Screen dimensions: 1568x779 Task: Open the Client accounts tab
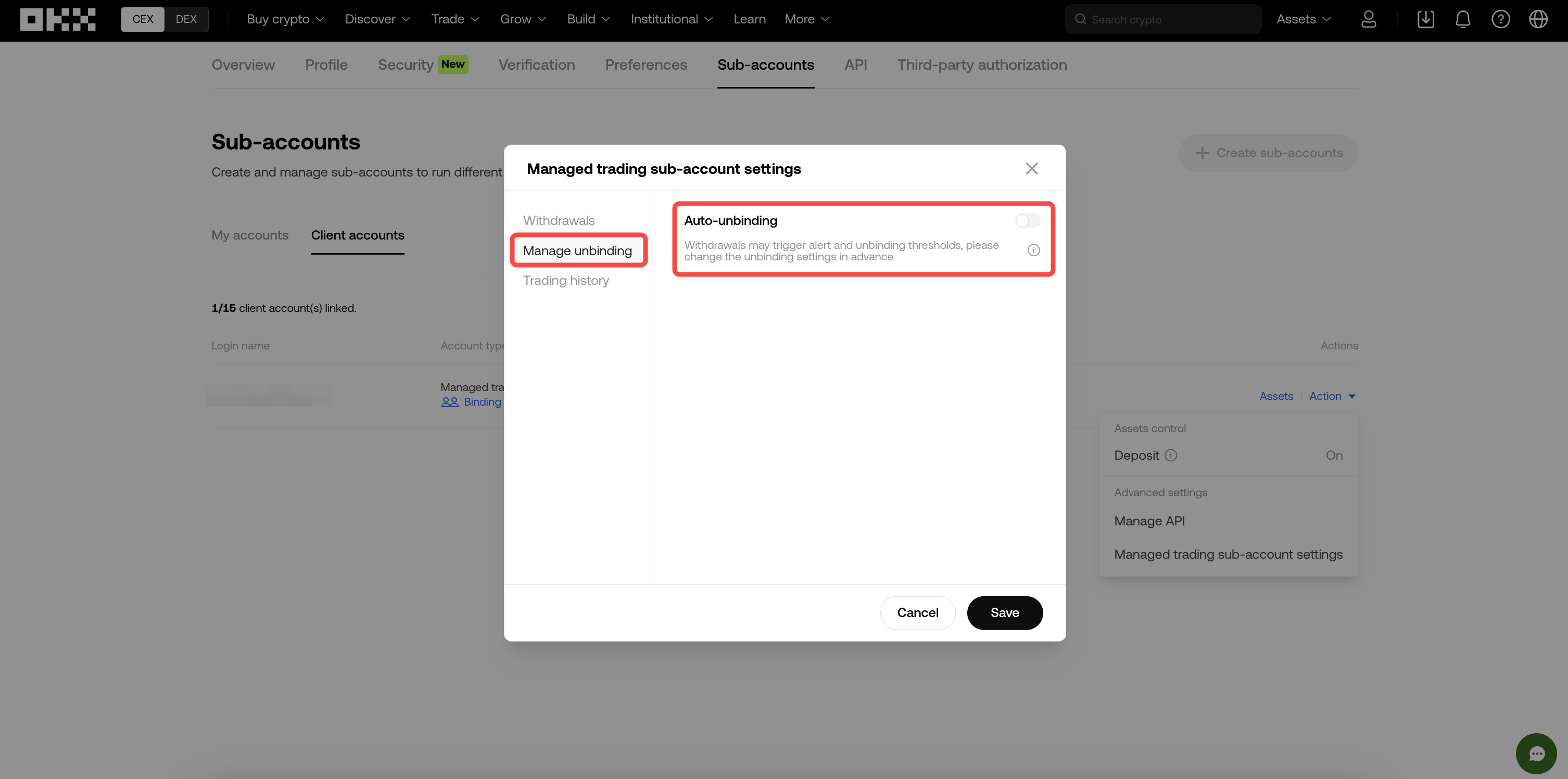(357, 235)
